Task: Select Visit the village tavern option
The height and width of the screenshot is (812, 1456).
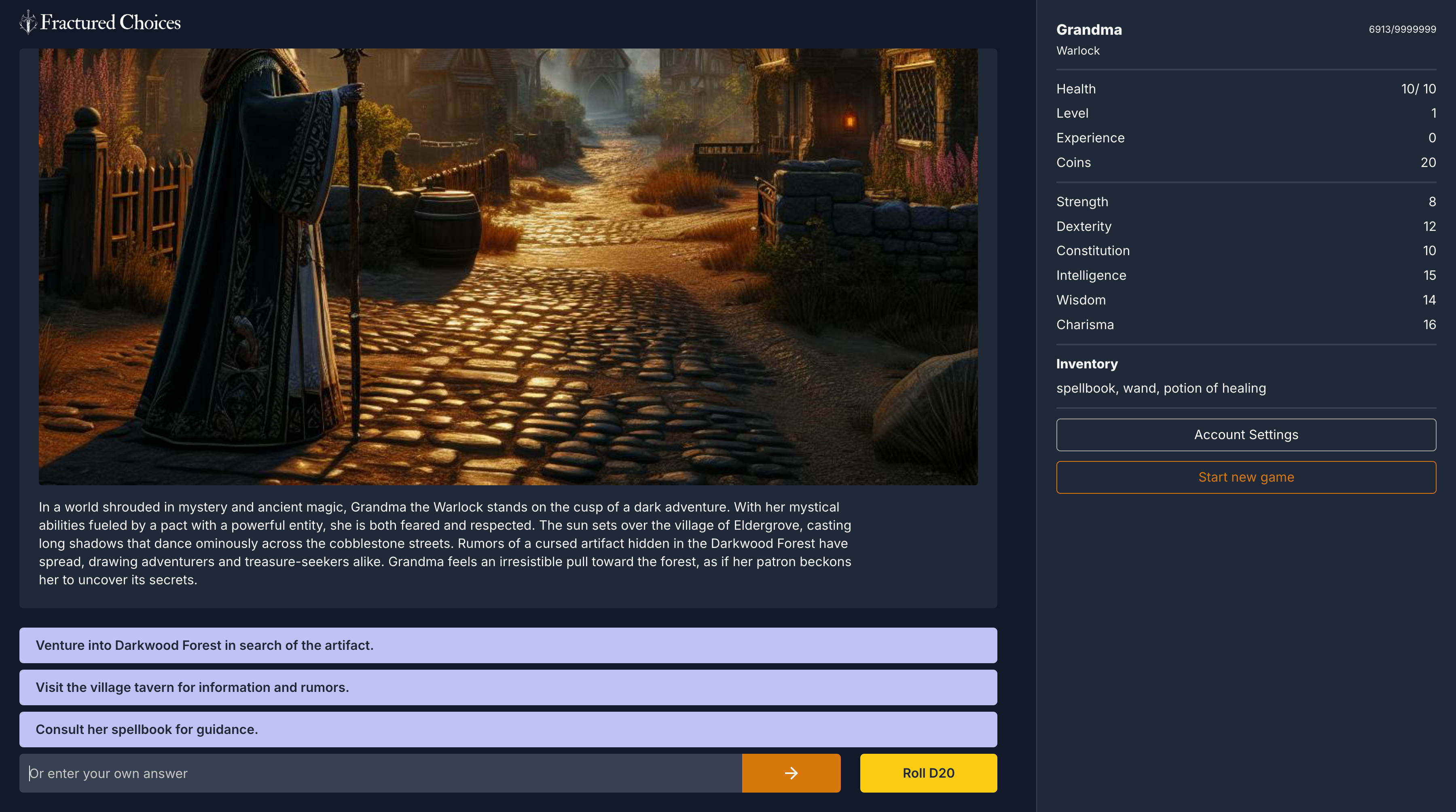Action: pyautogui.click(x=508, y=687)
